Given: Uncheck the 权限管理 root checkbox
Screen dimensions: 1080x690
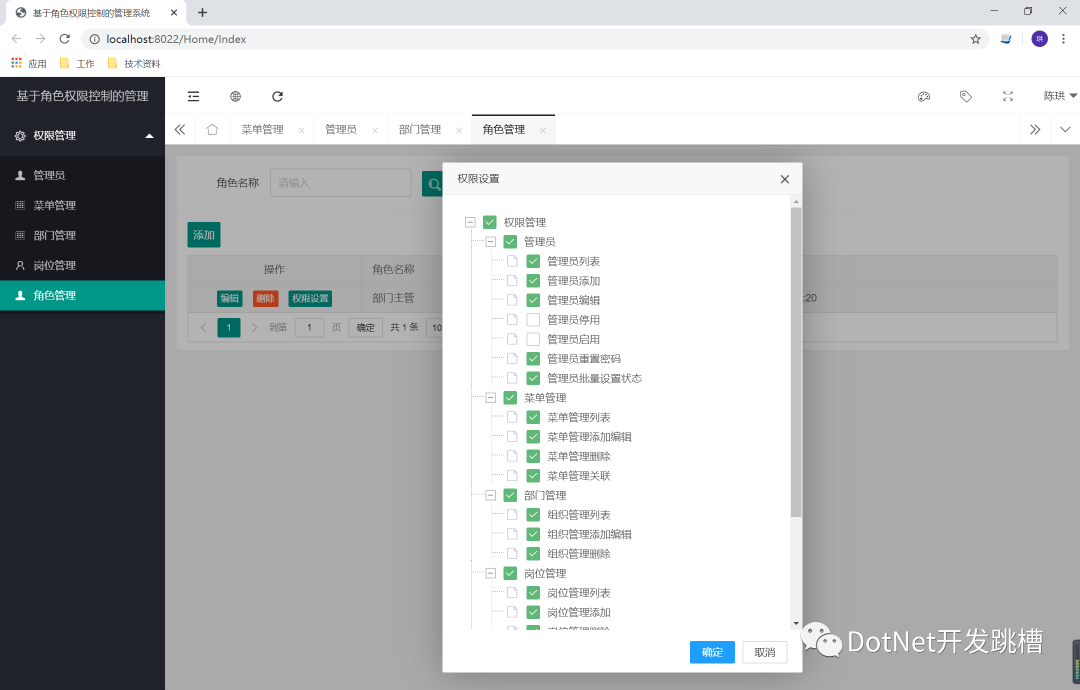Looking at the screenshot, I should click(x=490, y=222).
